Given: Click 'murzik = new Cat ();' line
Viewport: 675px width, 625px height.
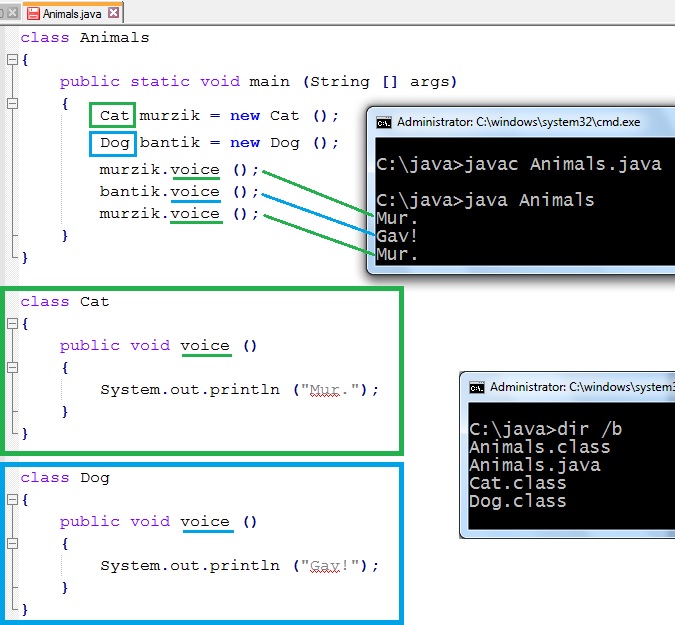Looking at the screenshot, I should pyautogui.click(x=239, y=116).
